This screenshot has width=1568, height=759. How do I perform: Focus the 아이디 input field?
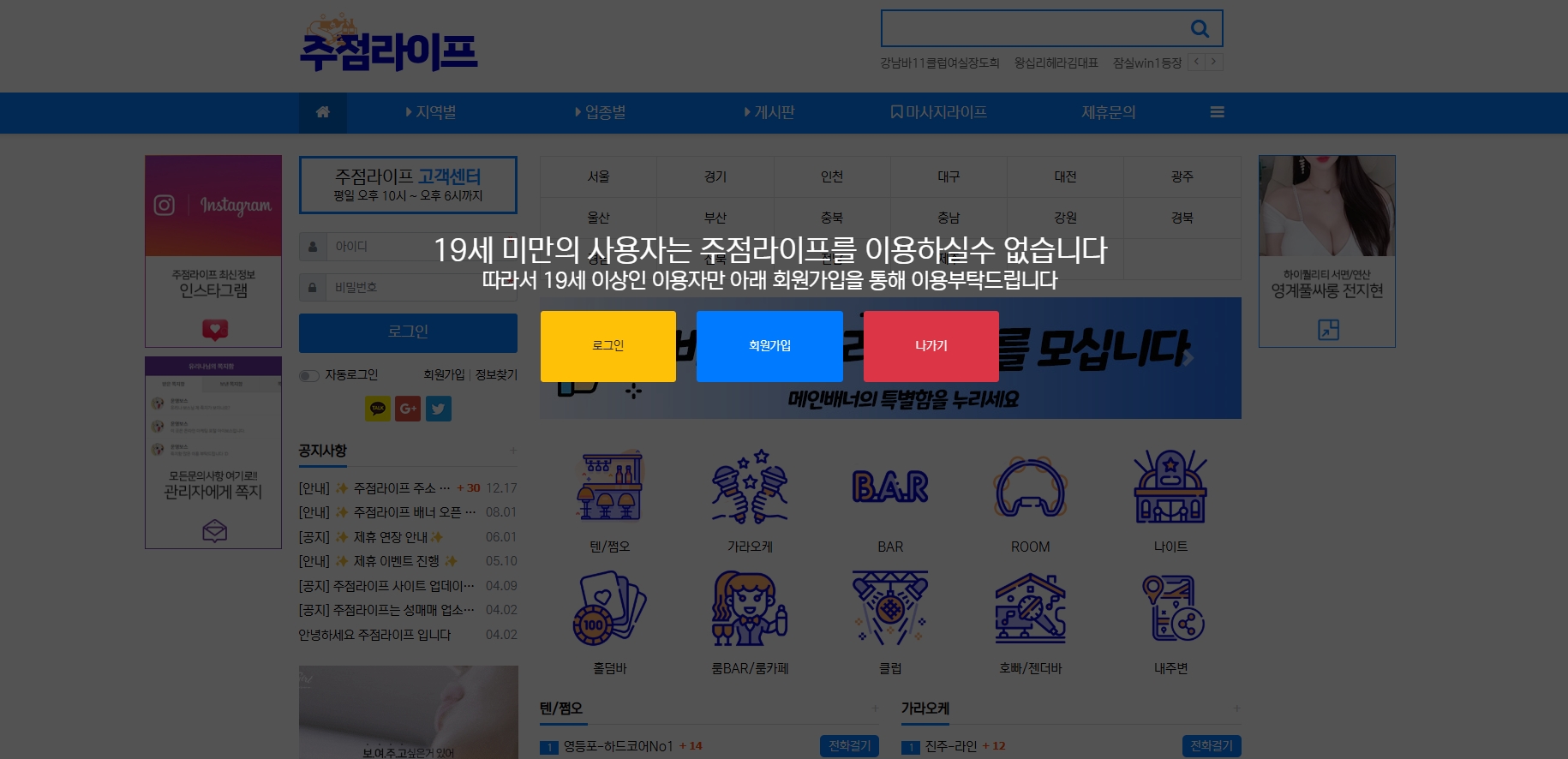[x=422, y=247]
